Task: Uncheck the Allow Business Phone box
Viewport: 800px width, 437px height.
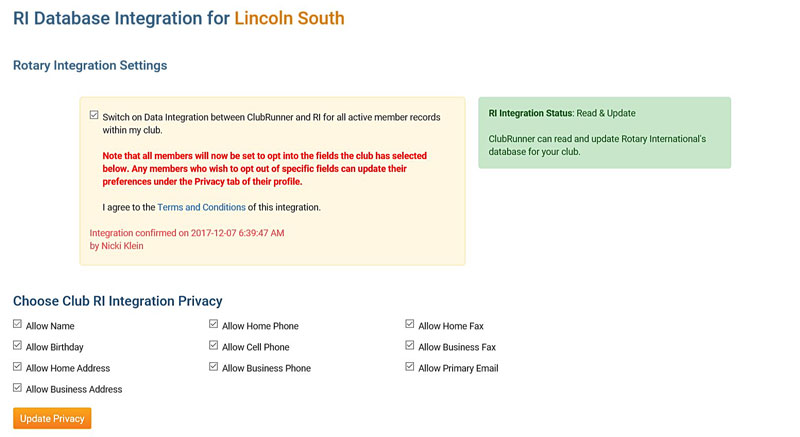Action: point(214,367)
